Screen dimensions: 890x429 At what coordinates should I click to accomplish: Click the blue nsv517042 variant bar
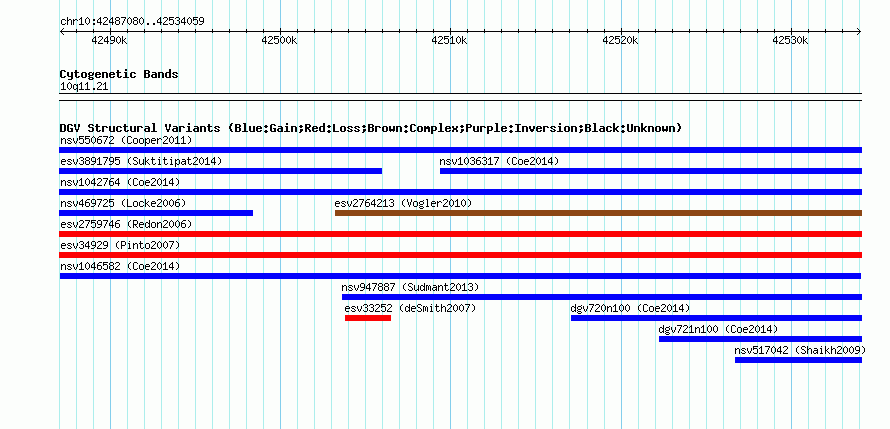tap(799, 360)
